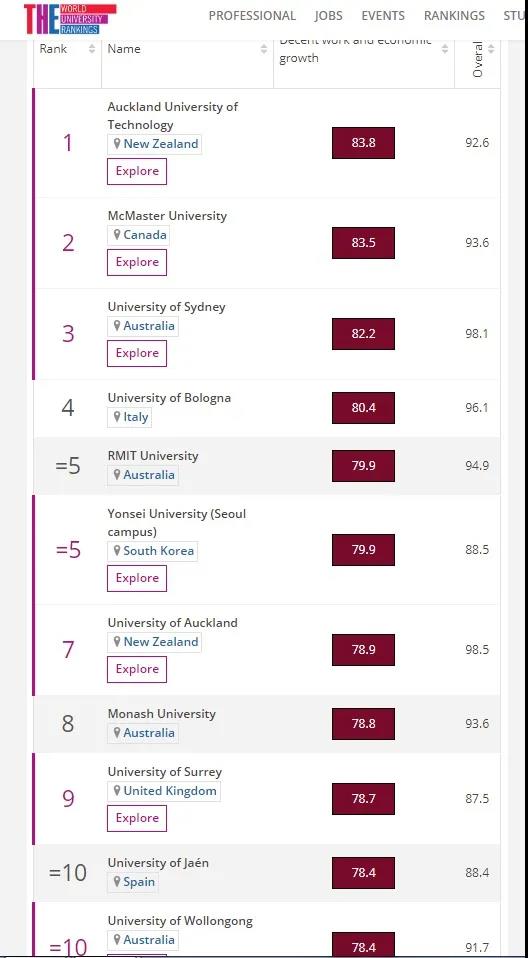The image size is (528, 958).
Task: Open University of Bologna link
Action: click(x=169, y=398)
